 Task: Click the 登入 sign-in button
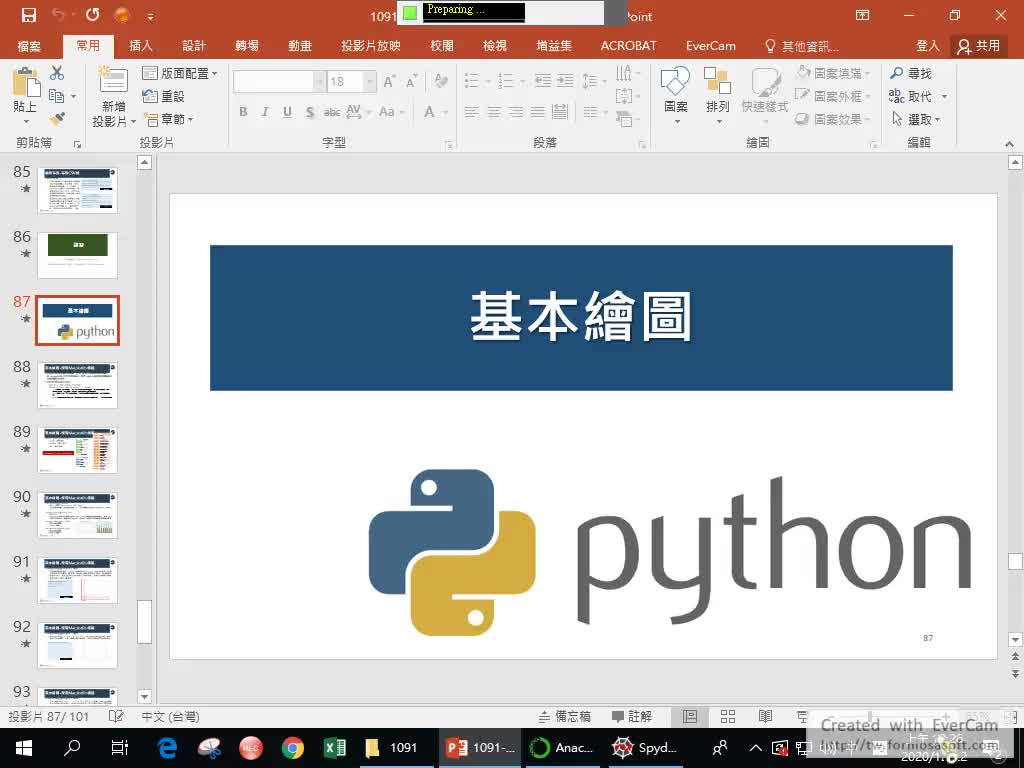(x=927, y=46)
